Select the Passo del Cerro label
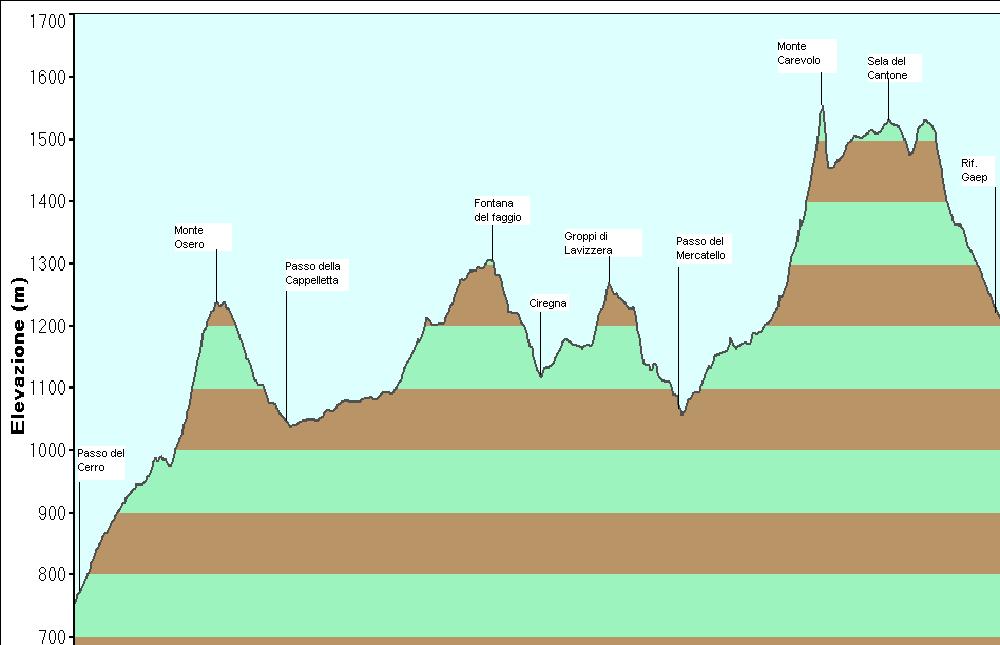Viewport: 1000px width, 645px height. (x=101, y=460)
